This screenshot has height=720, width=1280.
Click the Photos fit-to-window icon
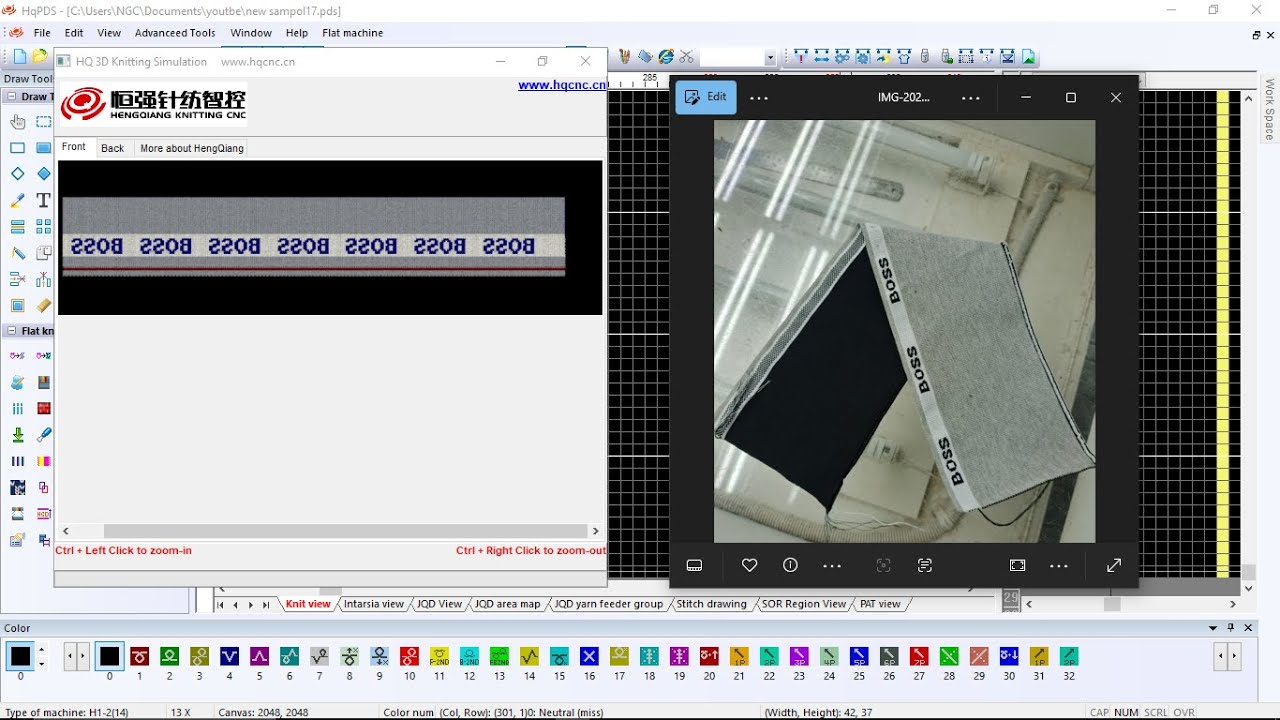point(1018,565)
